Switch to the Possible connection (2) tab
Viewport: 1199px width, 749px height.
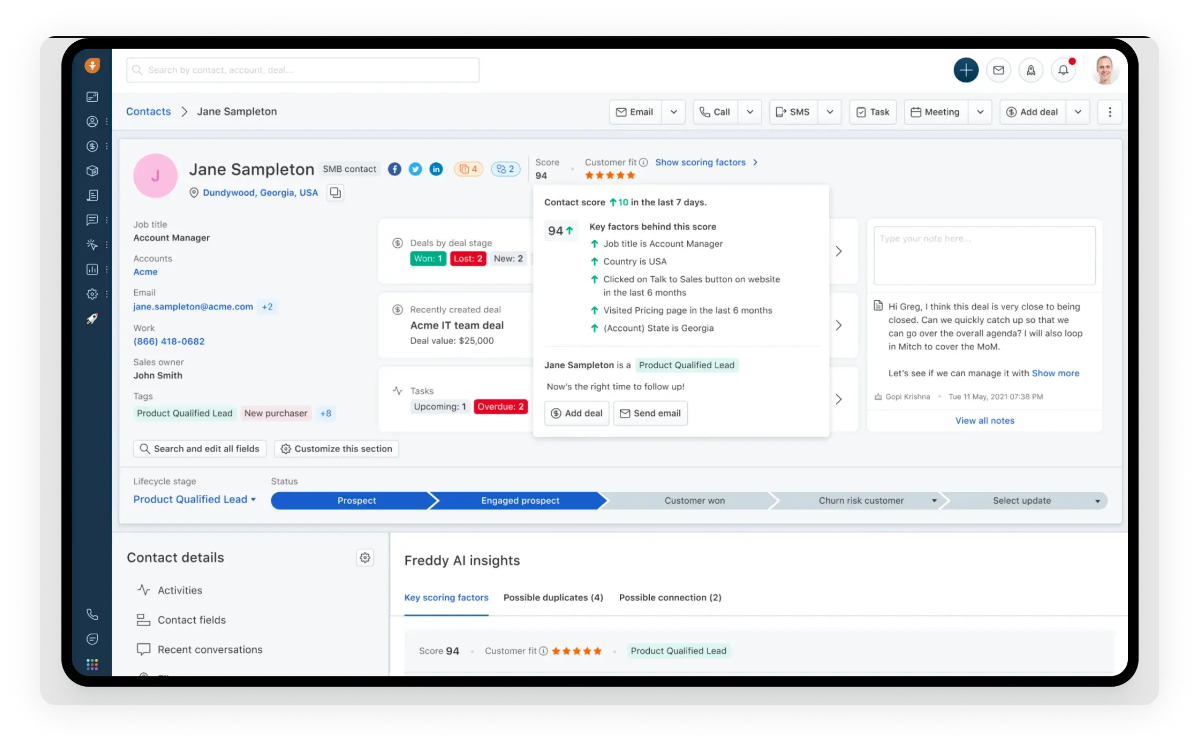pyautogui.click(x=671, y=598)
